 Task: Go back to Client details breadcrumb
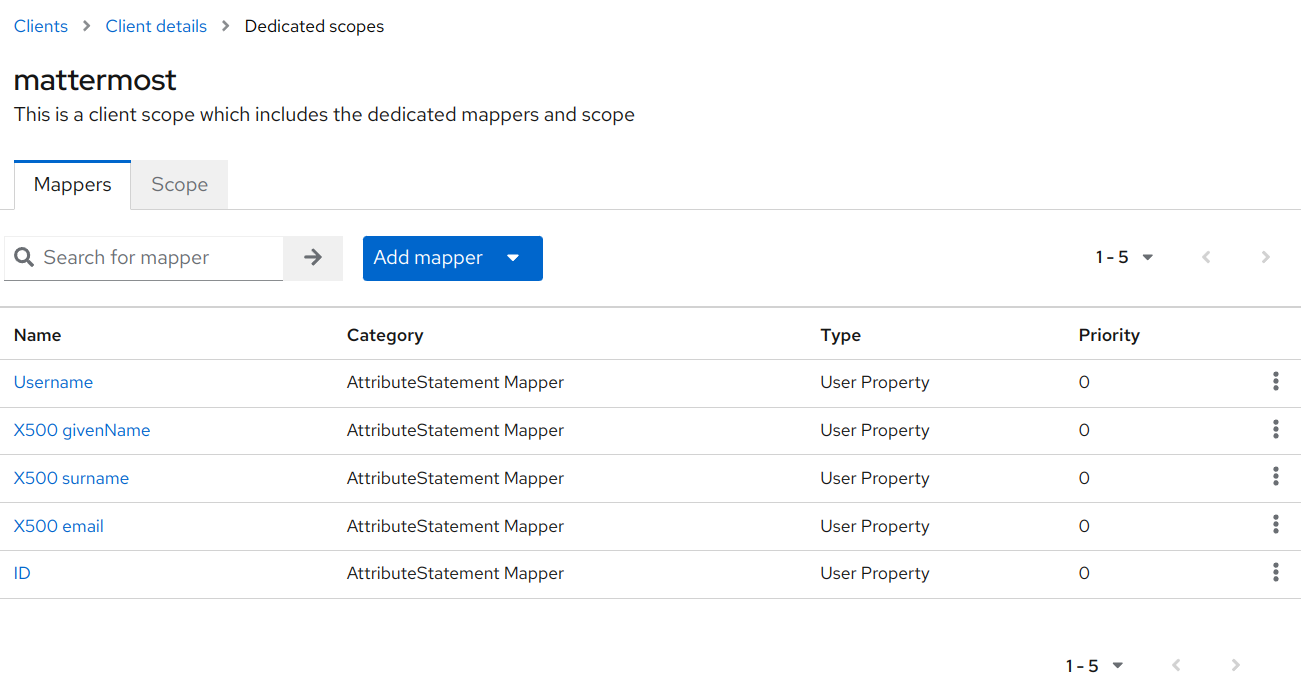pyautogui.click(x=156, y=25)
